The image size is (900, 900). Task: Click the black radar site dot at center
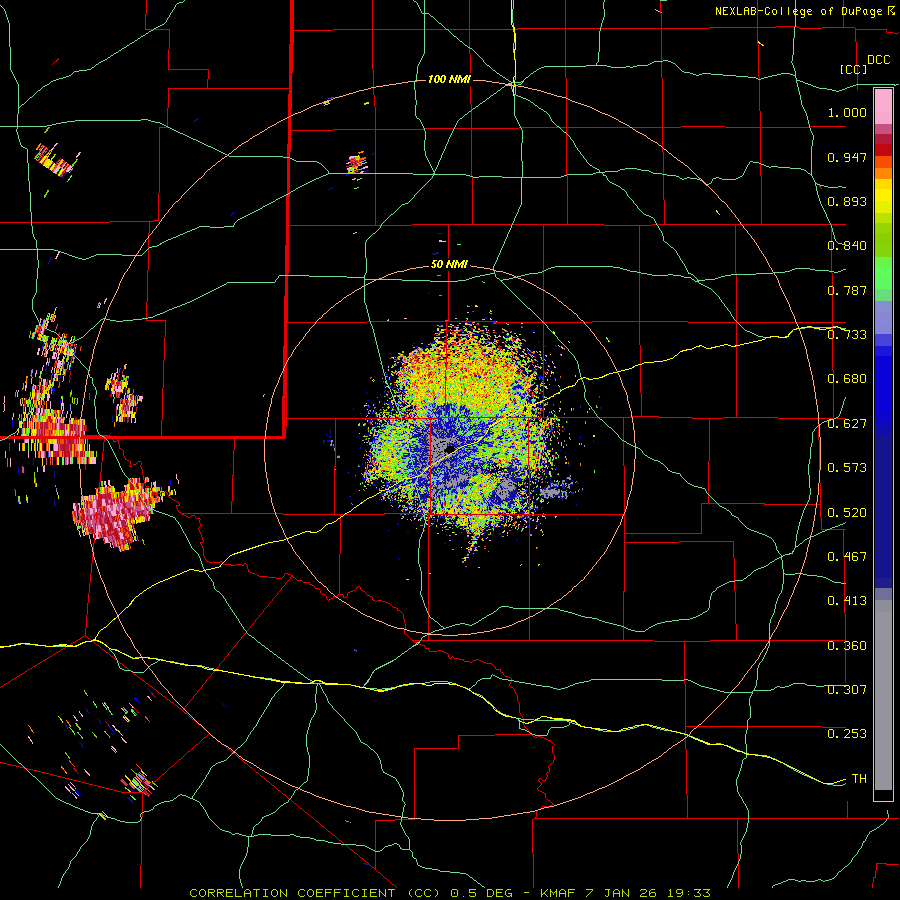point(451,449)
